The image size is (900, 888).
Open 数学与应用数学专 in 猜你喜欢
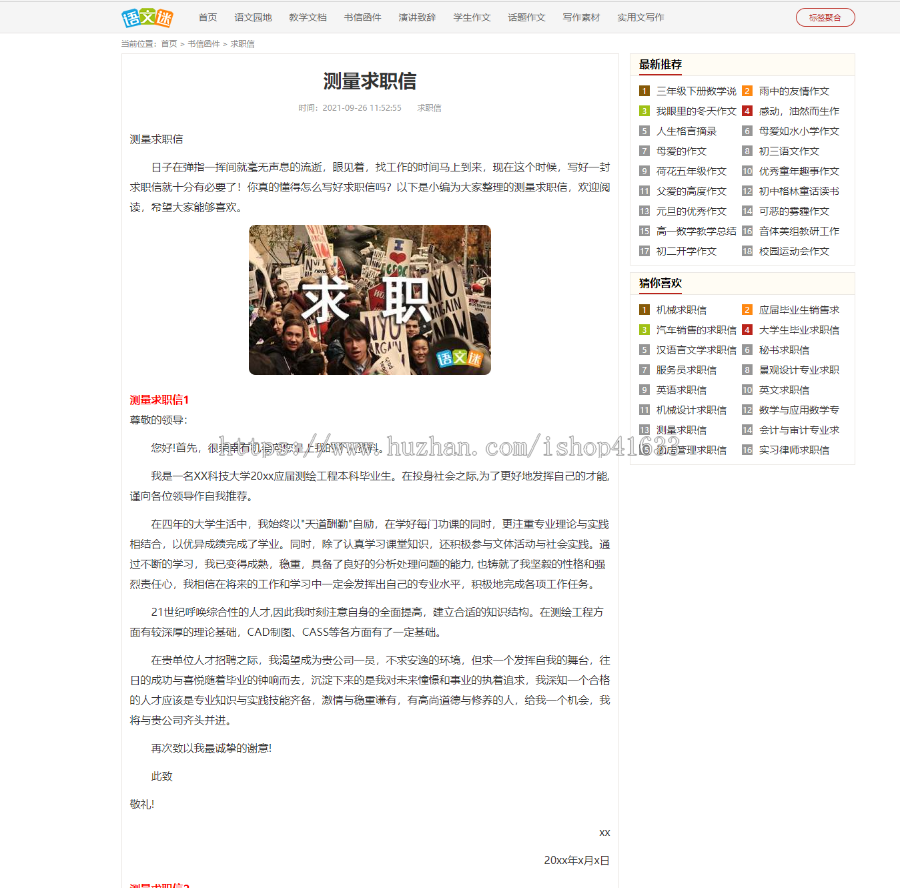799,410
